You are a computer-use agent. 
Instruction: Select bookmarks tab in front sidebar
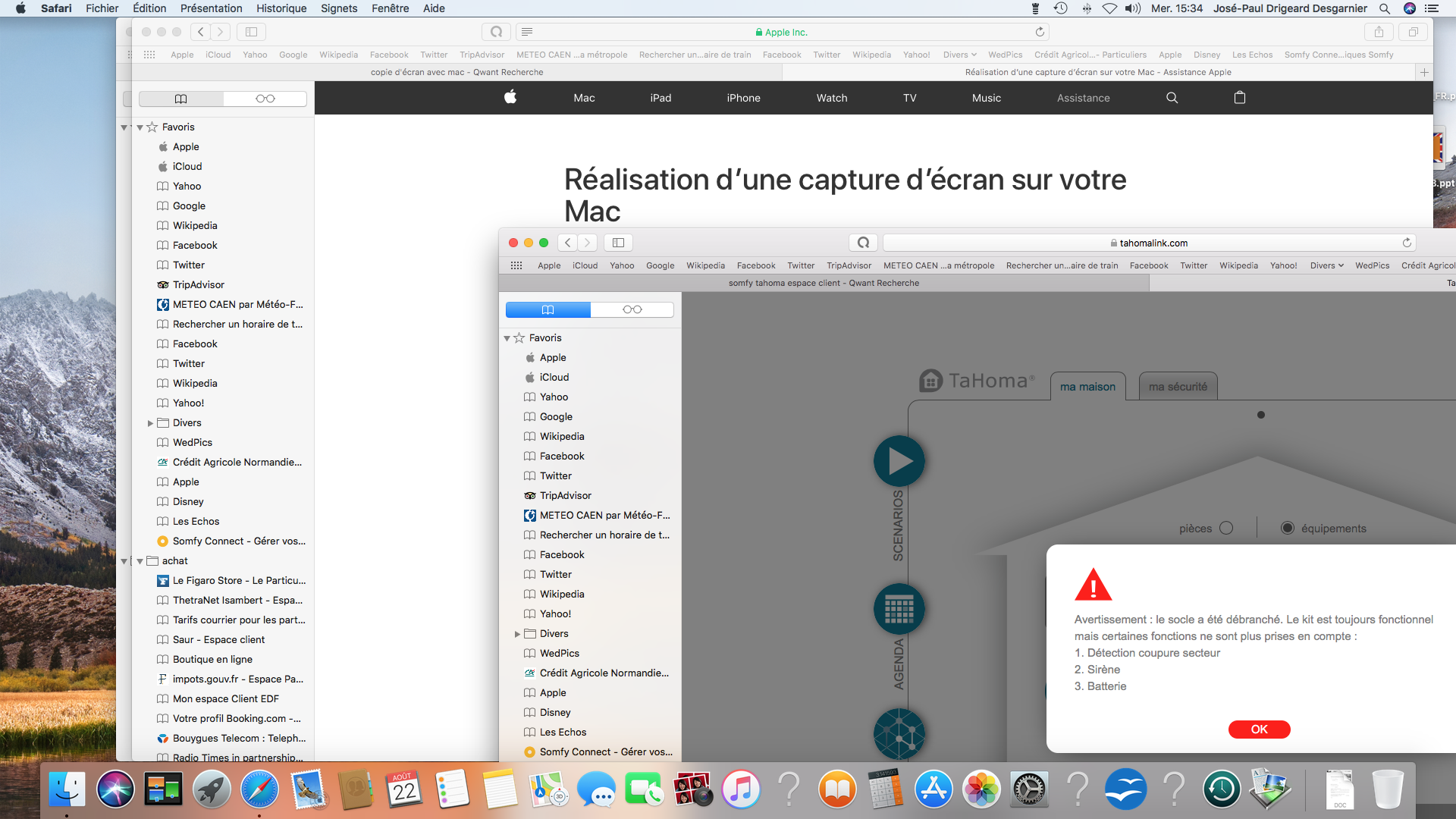(x=548, y=309)
